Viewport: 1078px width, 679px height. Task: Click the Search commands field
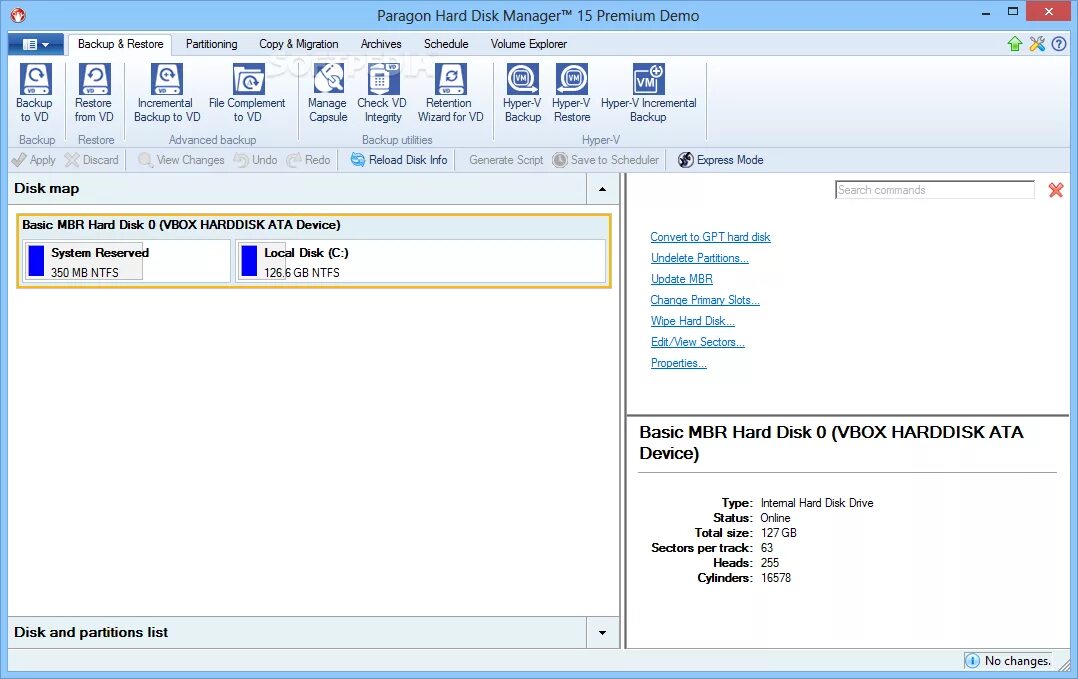pyautogui.click(x=935, y=190)
